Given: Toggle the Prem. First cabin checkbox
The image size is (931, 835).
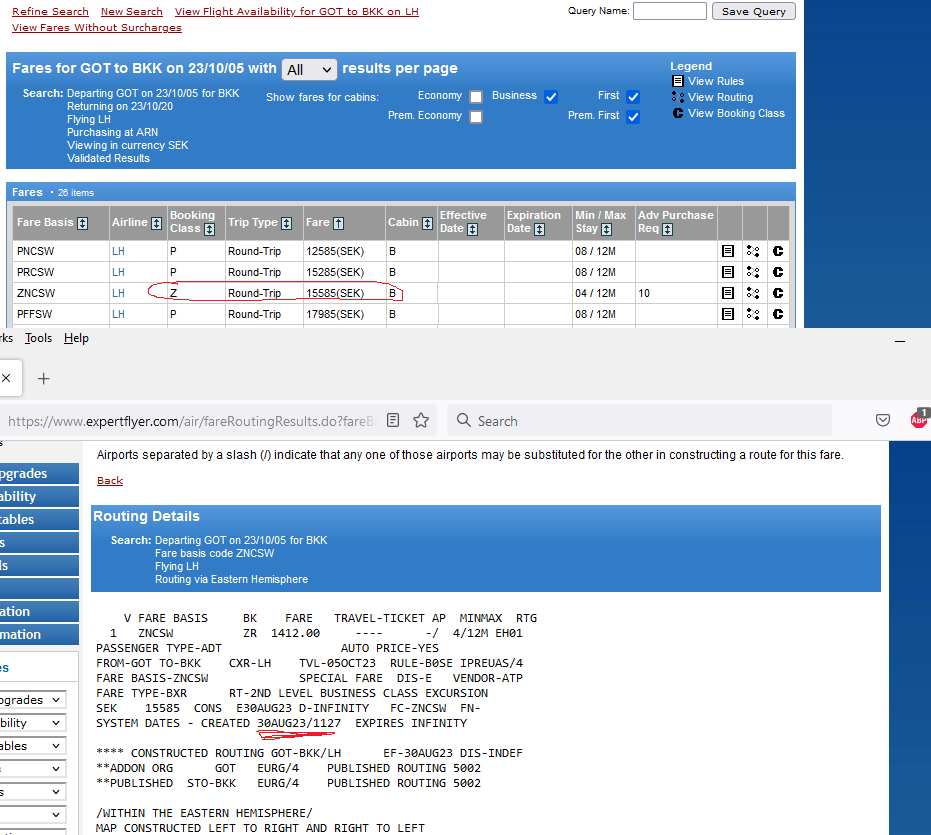Looking at the screenshot, I should [x=633, y=117].
